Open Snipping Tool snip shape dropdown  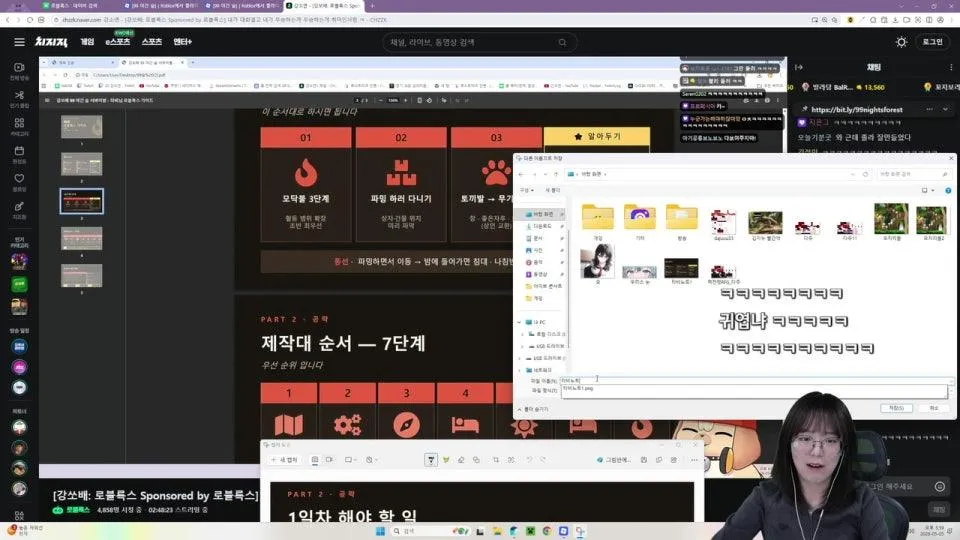click(x=351, y=460)
